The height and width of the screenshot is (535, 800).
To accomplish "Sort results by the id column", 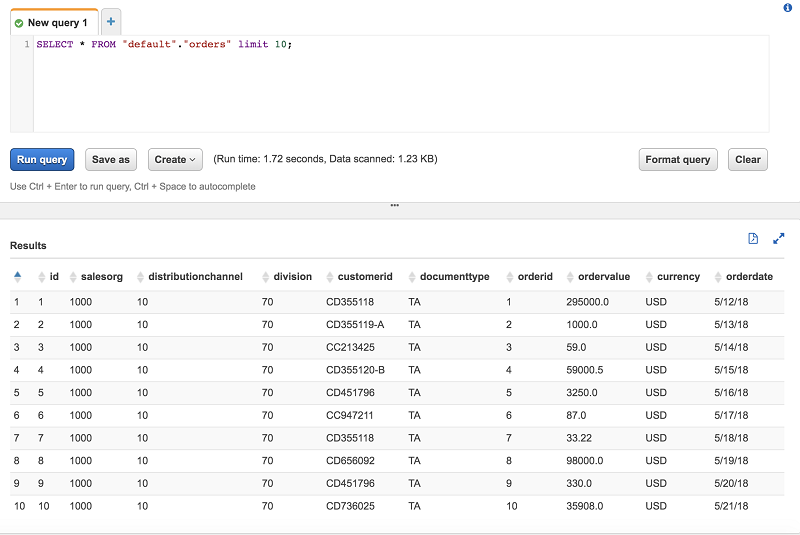I will [x=54, y=277].
